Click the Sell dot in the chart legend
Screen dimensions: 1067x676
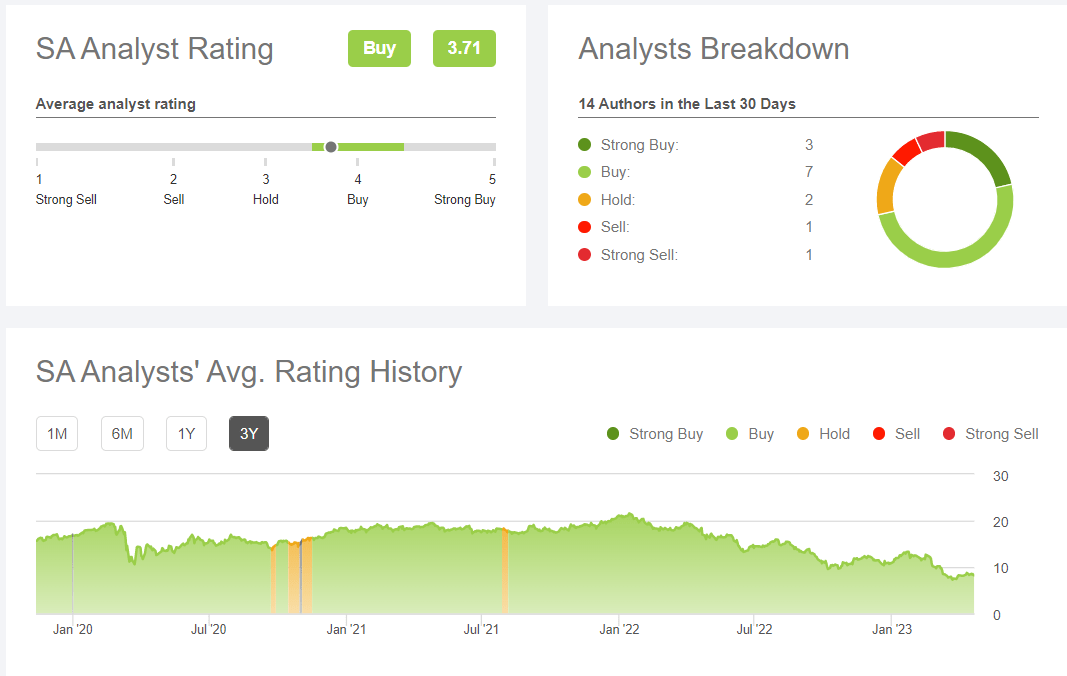click(880, 433)
